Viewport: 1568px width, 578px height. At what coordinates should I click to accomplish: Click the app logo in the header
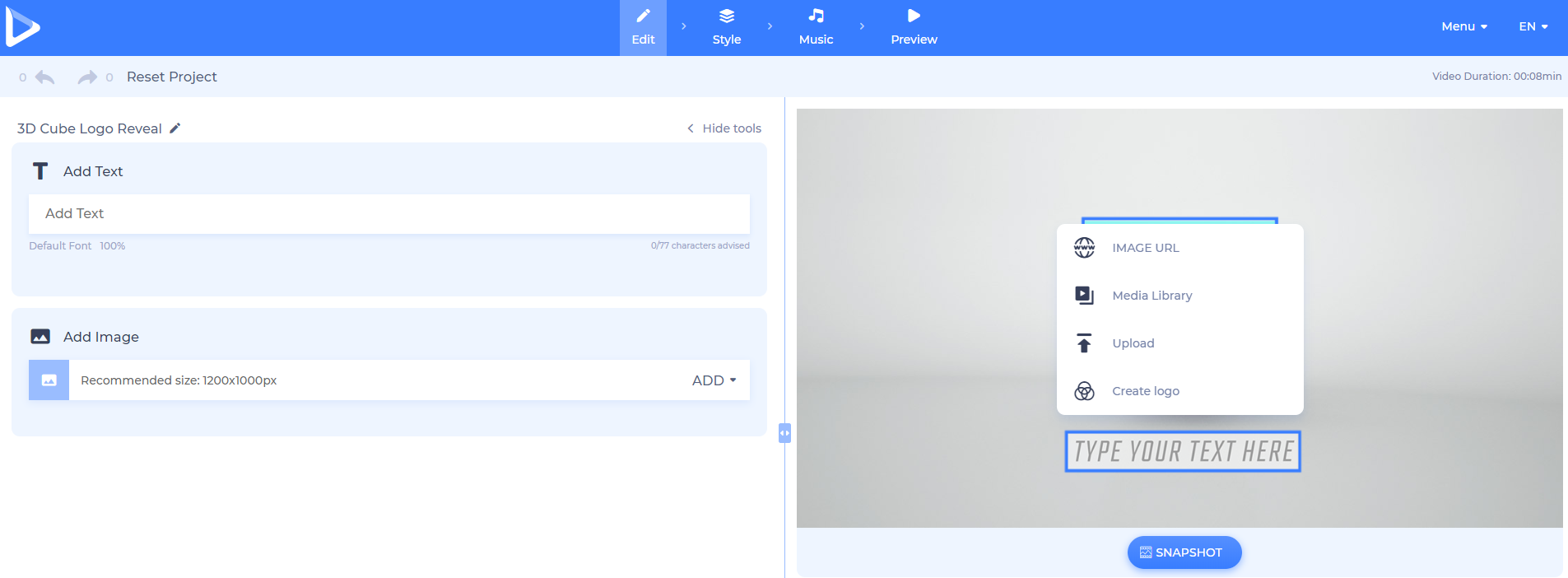tap(22, 27)
